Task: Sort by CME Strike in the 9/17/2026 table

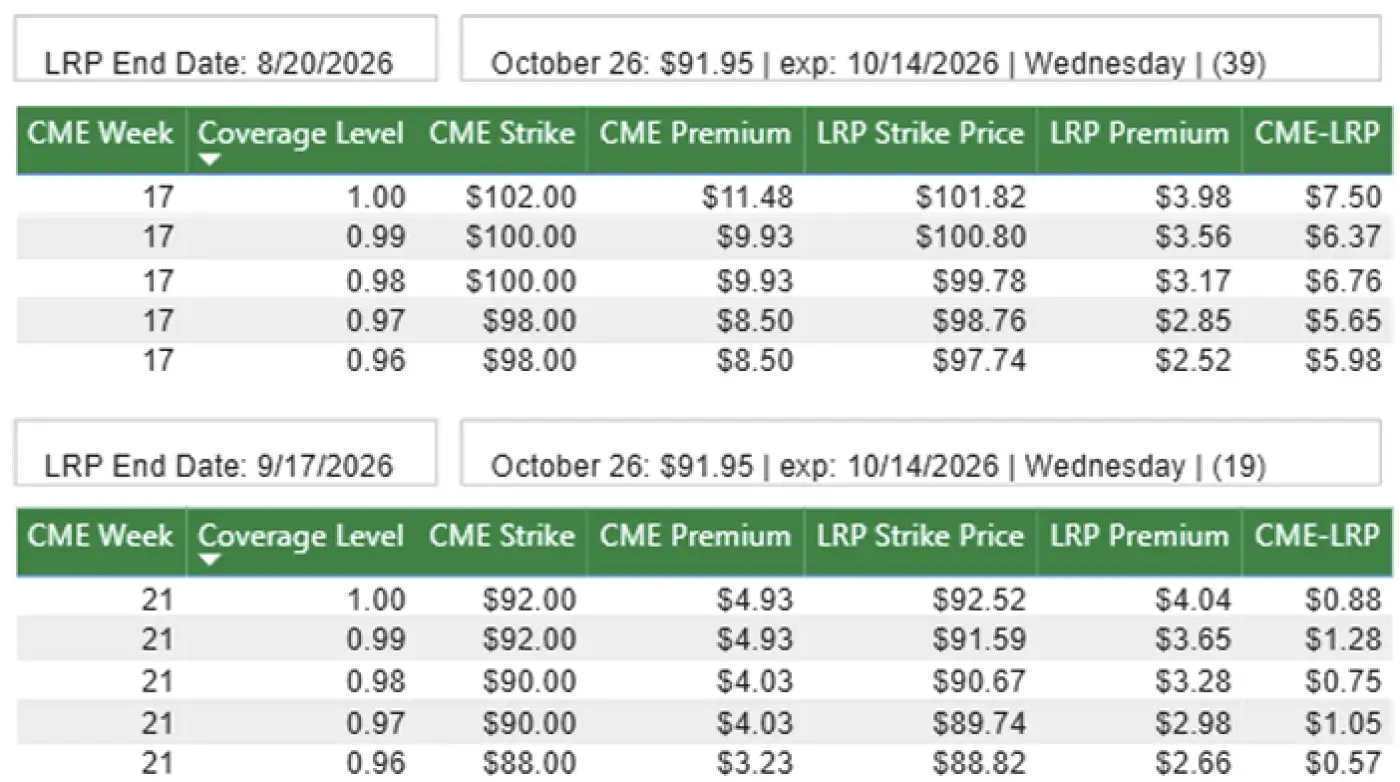Action: [502, 537]
